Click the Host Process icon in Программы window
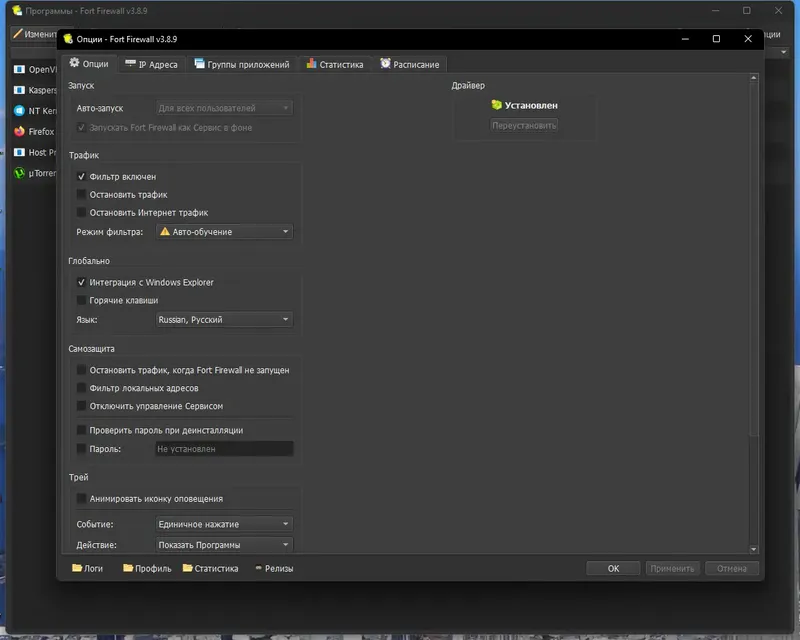The image size is (800, 640). [x=19, y=152]
